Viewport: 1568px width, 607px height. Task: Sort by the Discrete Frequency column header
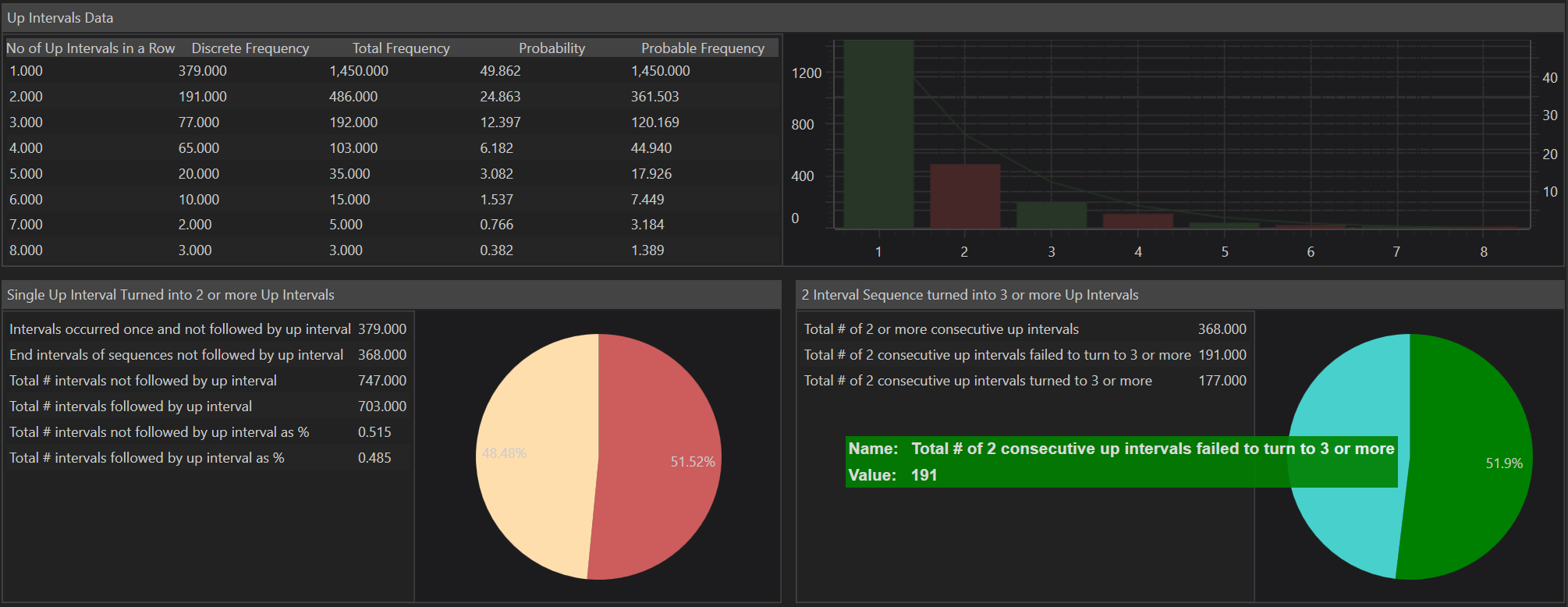pos(250,48)
